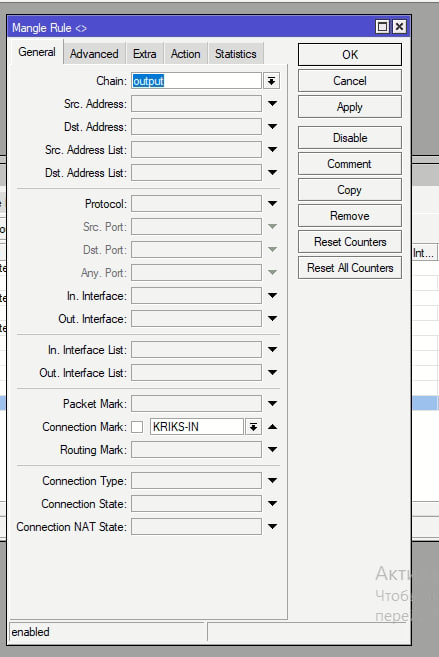
Task: Apply the mangle rule changes
Action: [x=350, y=106]
